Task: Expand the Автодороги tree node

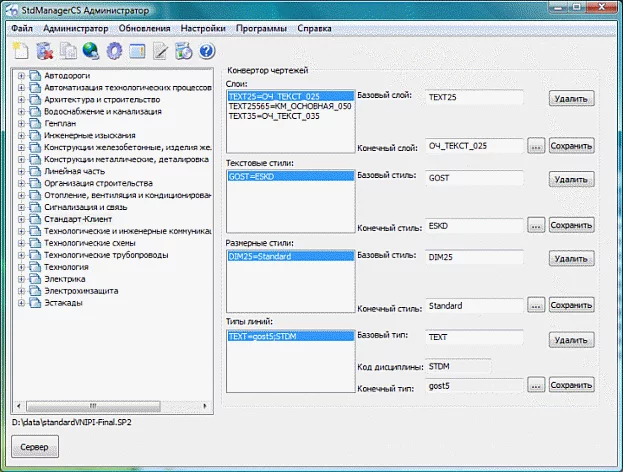Action: pyautogui.click(x=21, y=75)
